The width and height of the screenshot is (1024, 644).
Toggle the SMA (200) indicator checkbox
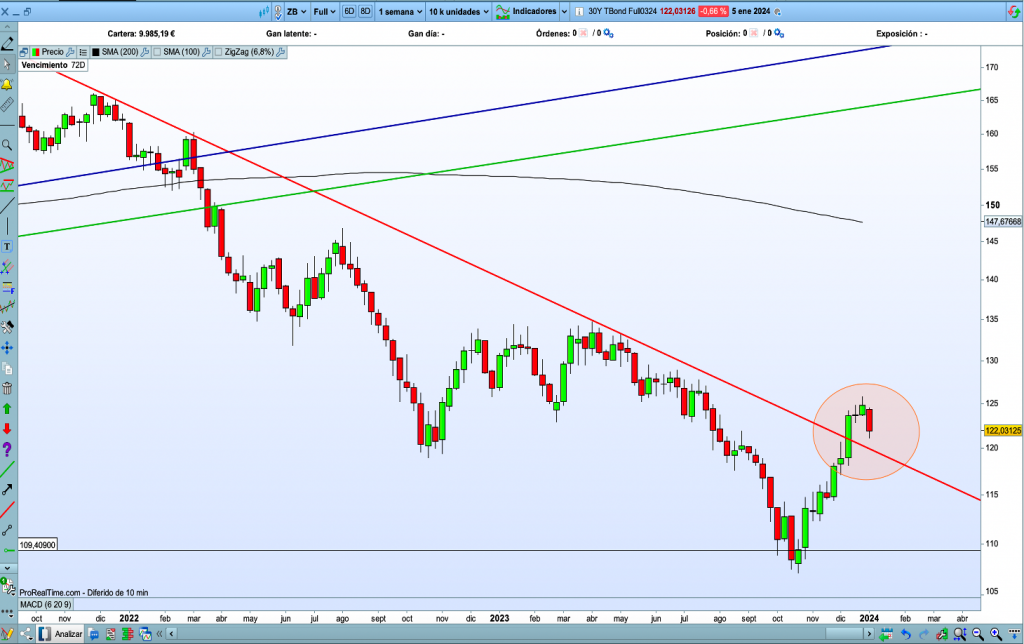tap(96, 51)
